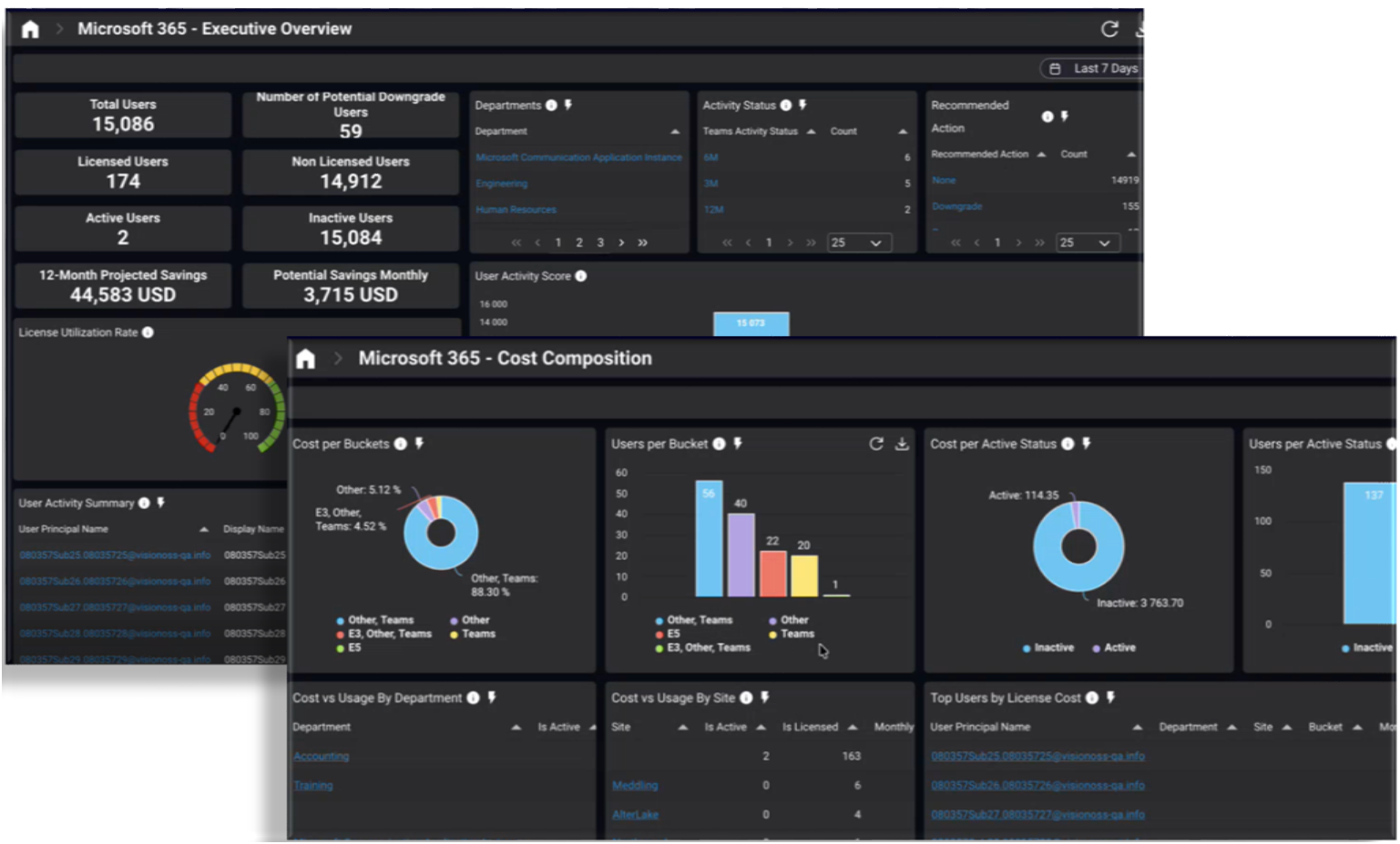Show info for the Departments widget

[551, 106]
